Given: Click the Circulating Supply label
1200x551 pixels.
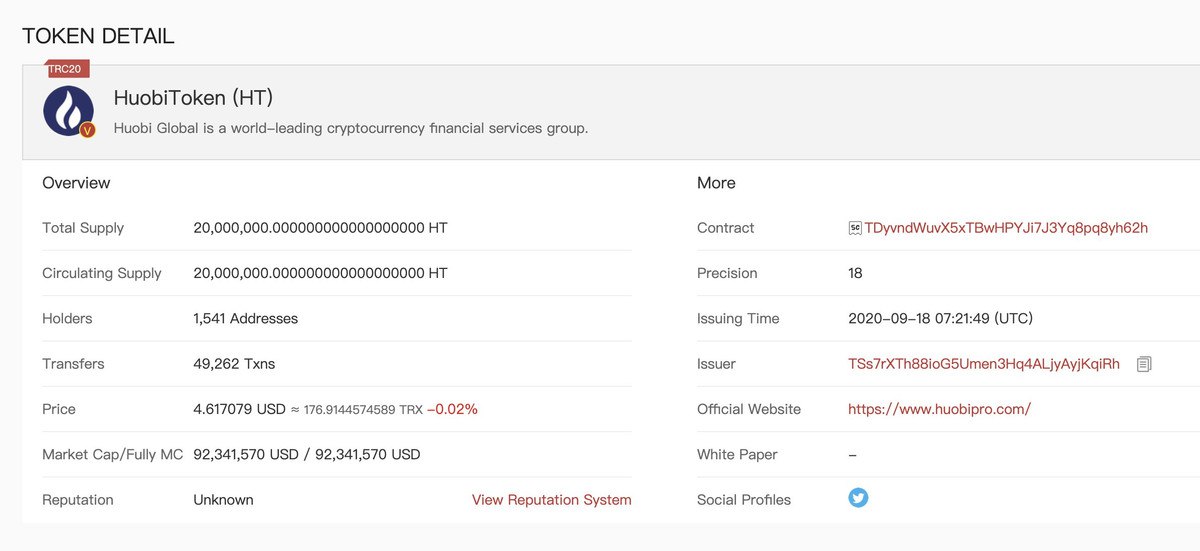Looking at the screenshot, I should tap(102, 273).
